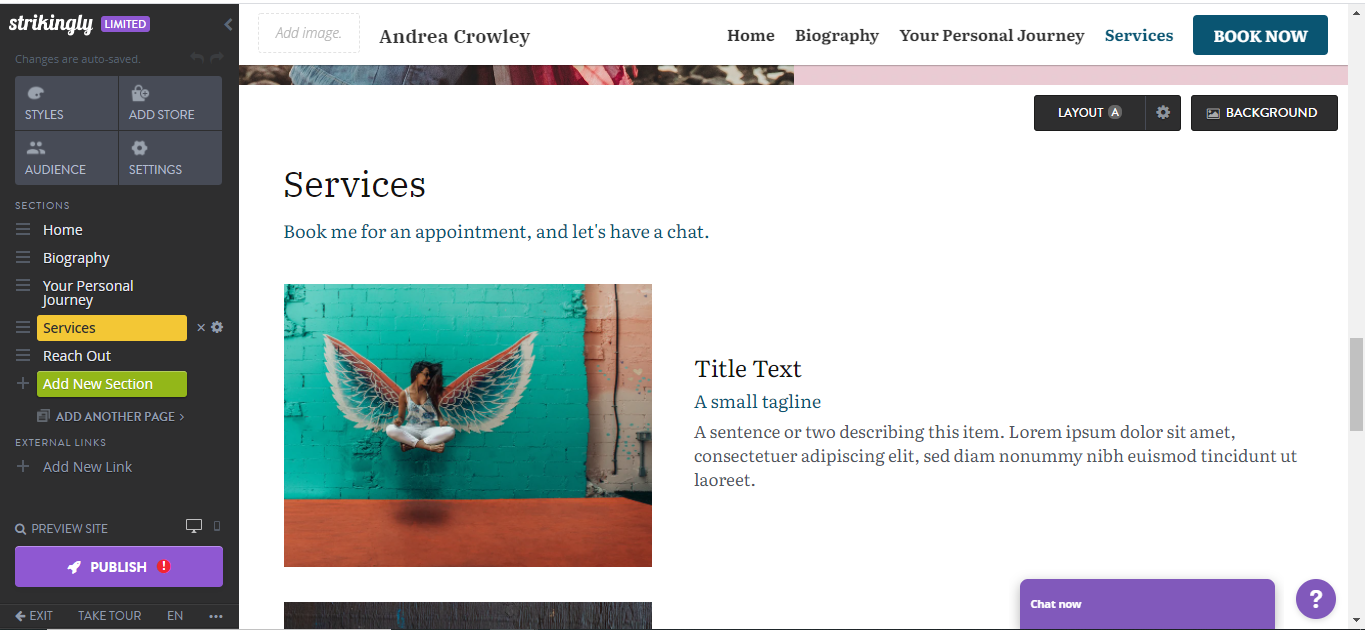This screenshot has height=630, width=1365.
Task: Click the Publish button
Action: coord(118,566)
